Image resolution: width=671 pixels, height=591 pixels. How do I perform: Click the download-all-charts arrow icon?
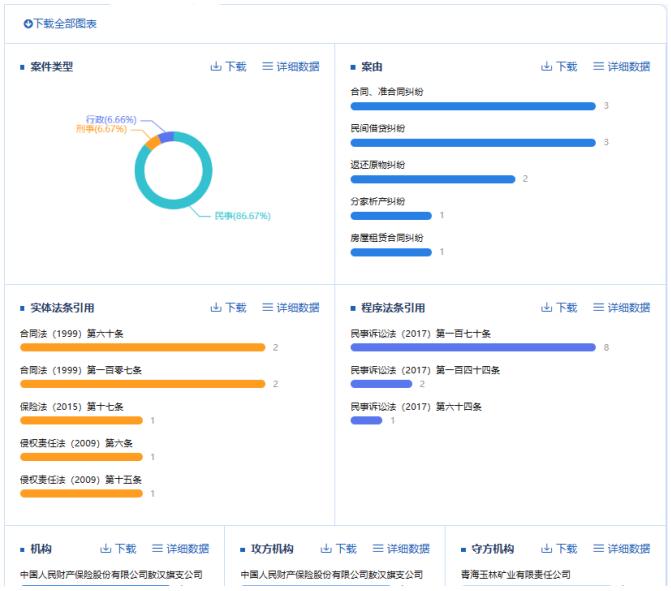tap(28, 23)
